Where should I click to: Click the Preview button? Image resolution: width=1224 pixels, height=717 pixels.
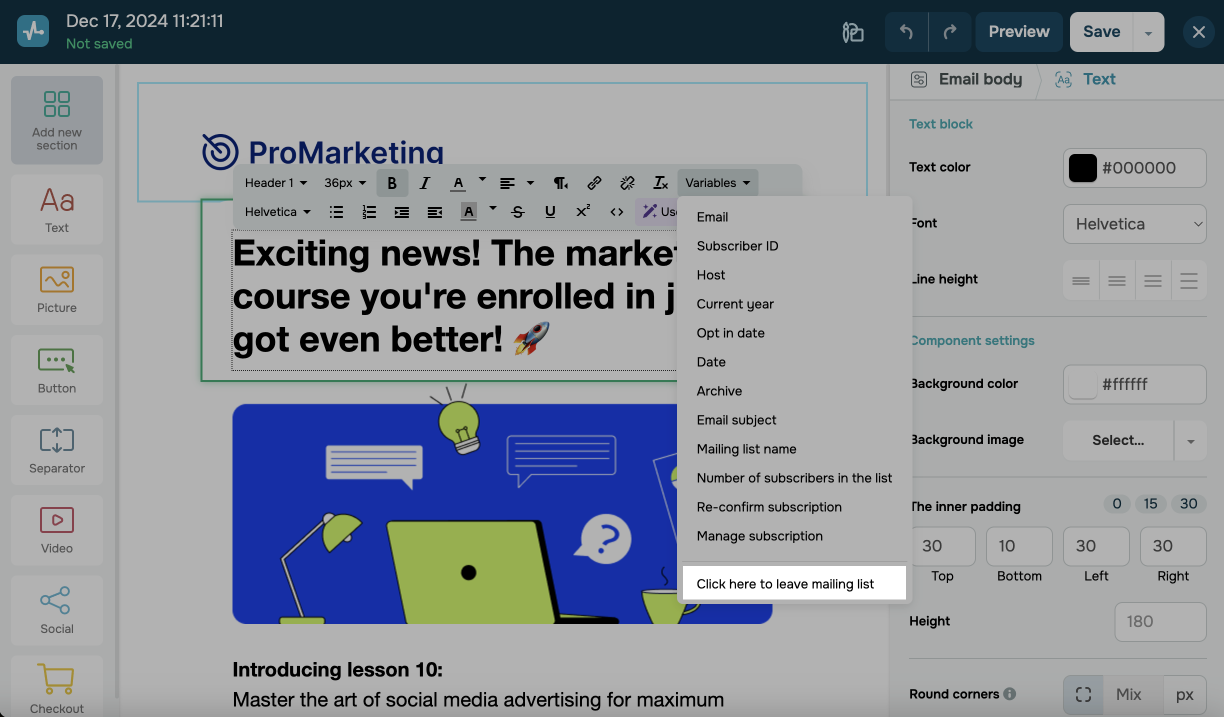point(1019,32)
